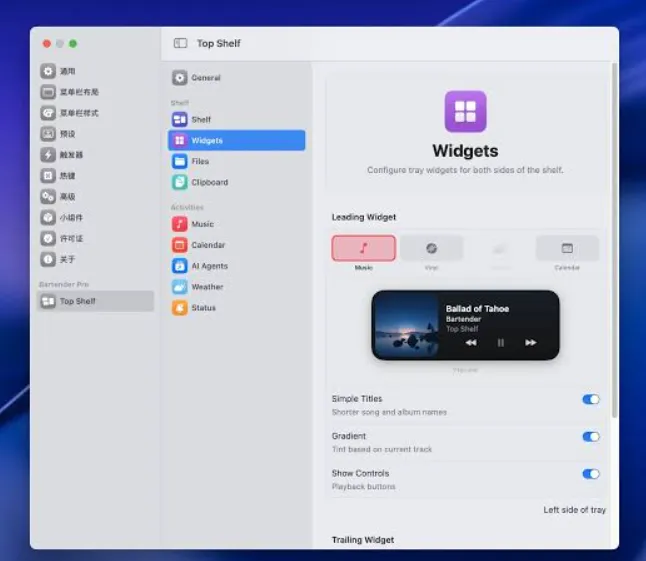The image size is (646, 561).
Task: Open the 通用 (General) sidebar item
Action: coord(96,71)
